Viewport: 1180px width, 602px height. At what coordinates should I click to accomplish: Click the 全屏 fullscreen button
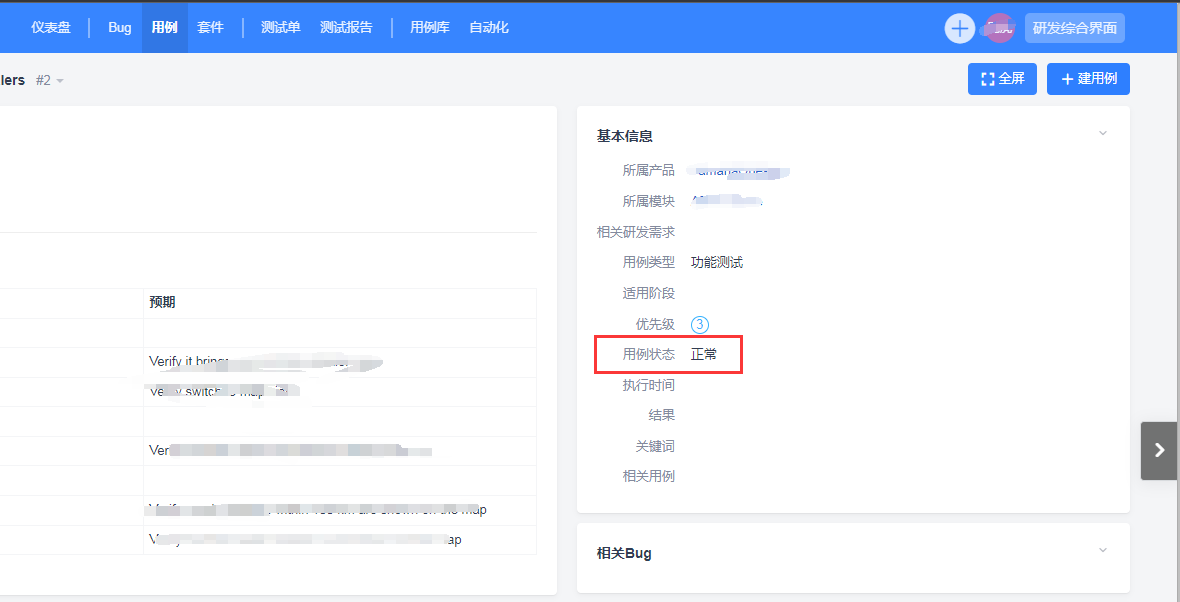(1003, 79)
